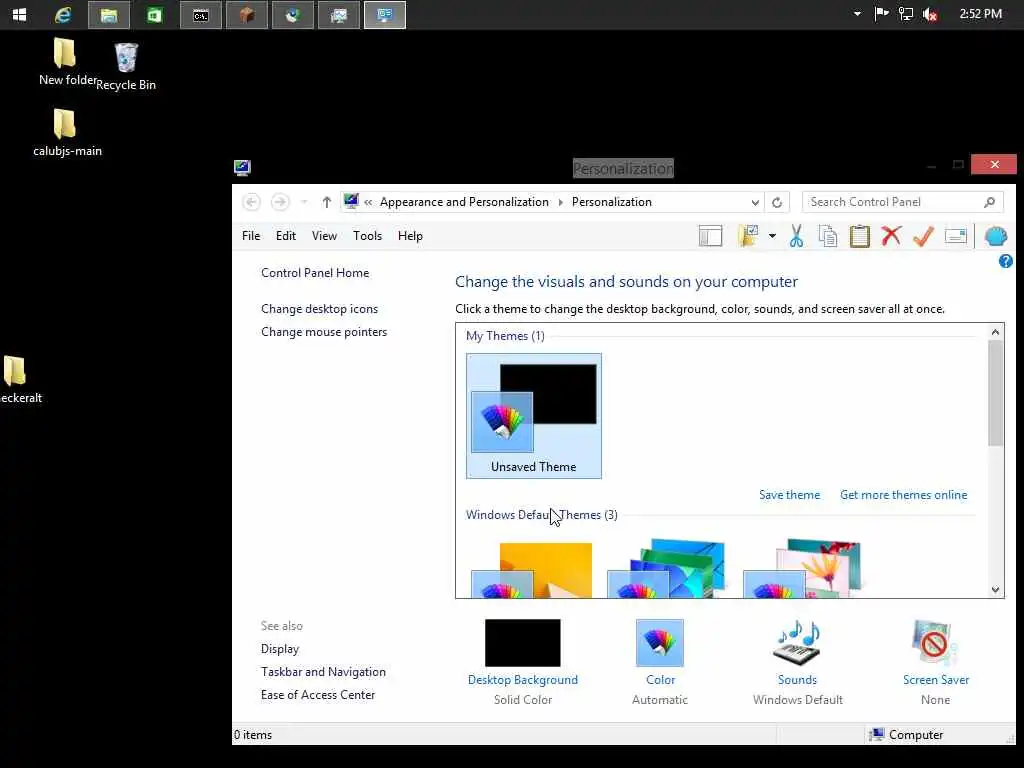Open the View menu
The height and width of the screenshot is (768, 1024).
(325, 236)
